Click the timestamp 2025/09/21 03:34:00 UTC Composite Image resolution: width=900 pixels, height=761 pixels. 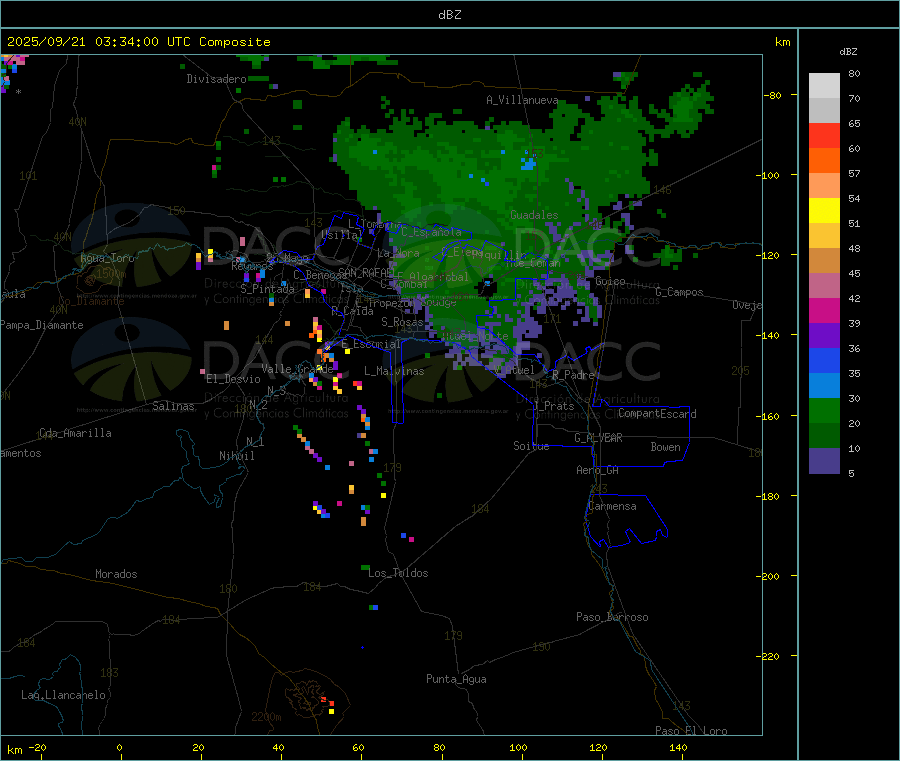tap(138, 42)
